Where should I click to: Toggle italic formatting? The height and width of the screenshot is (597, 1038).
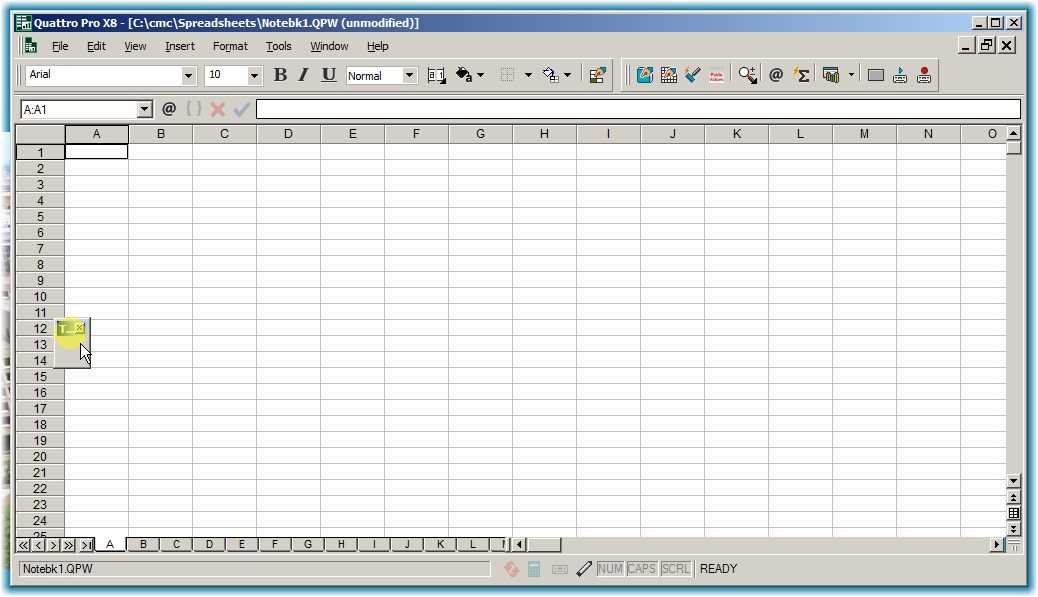[304, 75]
